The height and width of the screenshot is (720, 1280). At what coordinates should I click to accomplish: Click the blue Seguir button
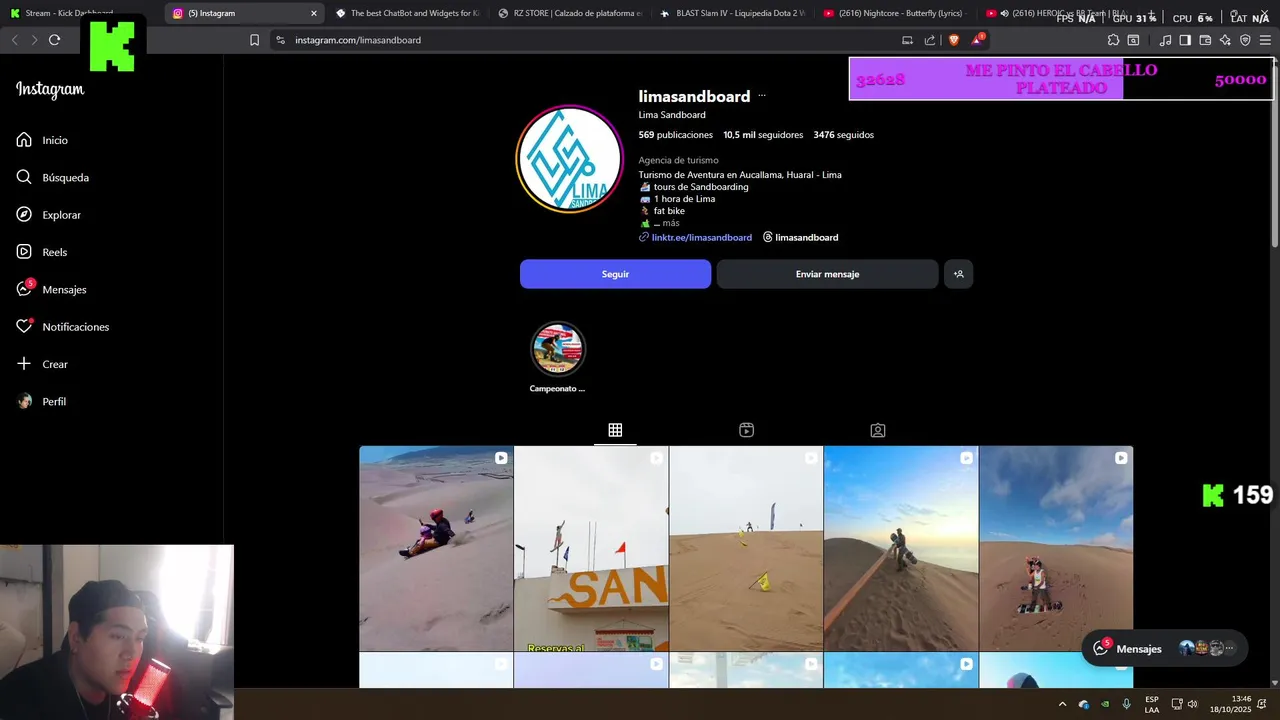tap(615, 274)
